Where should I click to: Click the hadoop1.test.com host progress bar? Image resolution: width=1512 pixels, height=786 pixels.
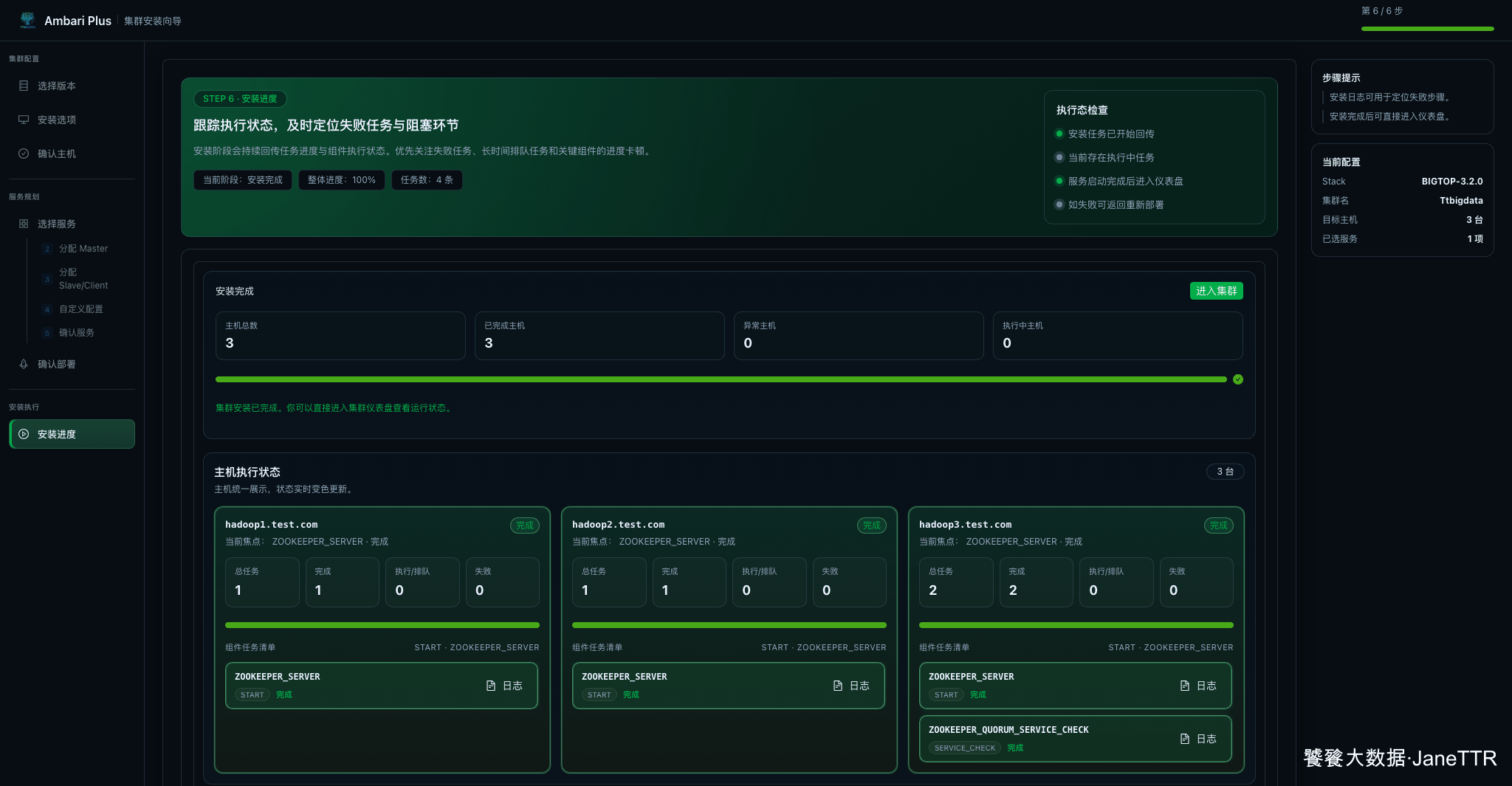click(382, 625)
